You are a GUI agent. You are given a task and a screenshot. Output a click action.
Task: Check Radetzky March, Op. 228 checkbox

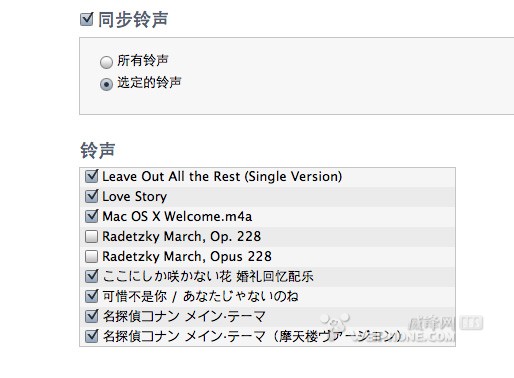point(91,236)
